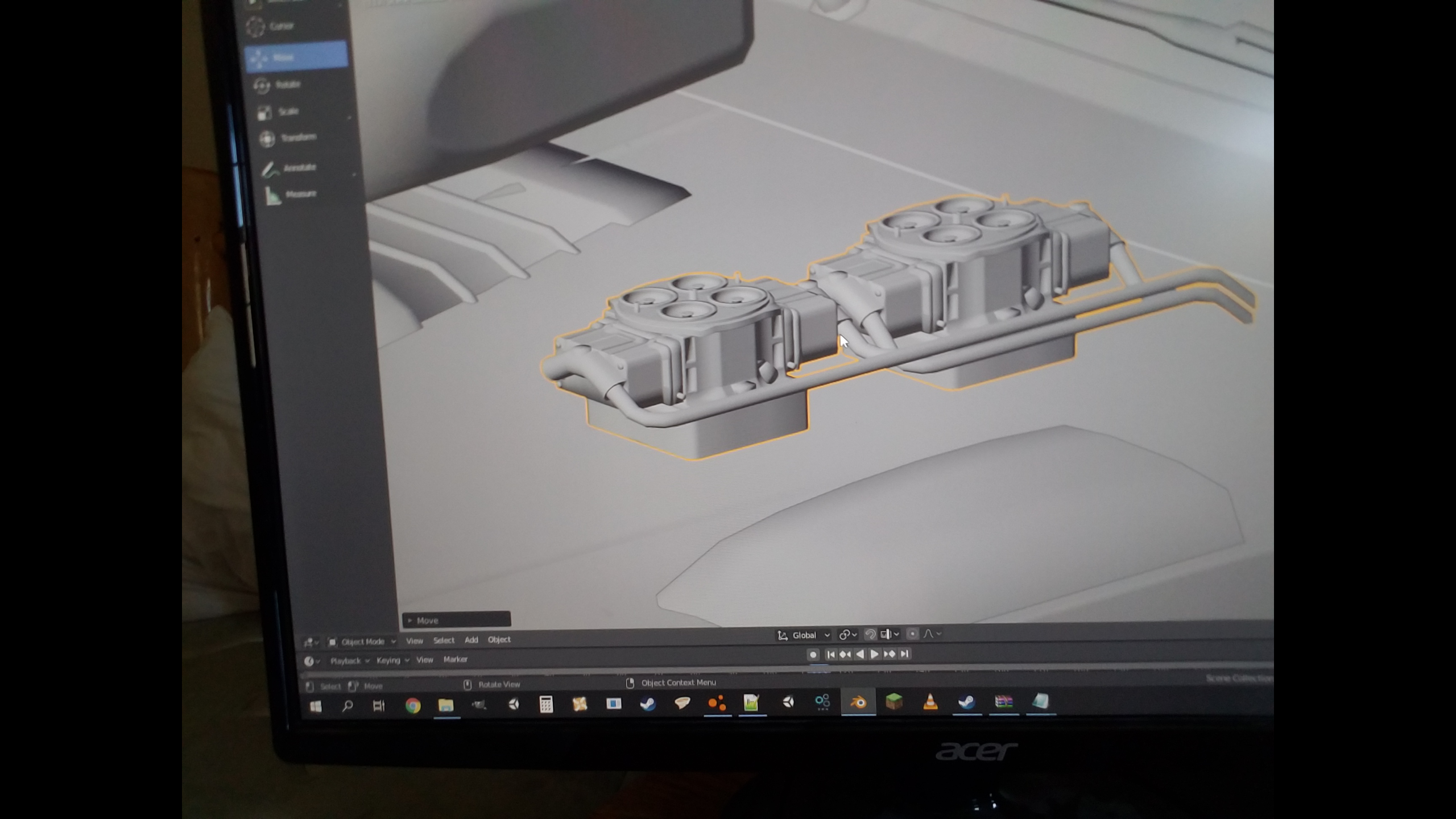Click the Scene Collection label

pos(1239,679)
